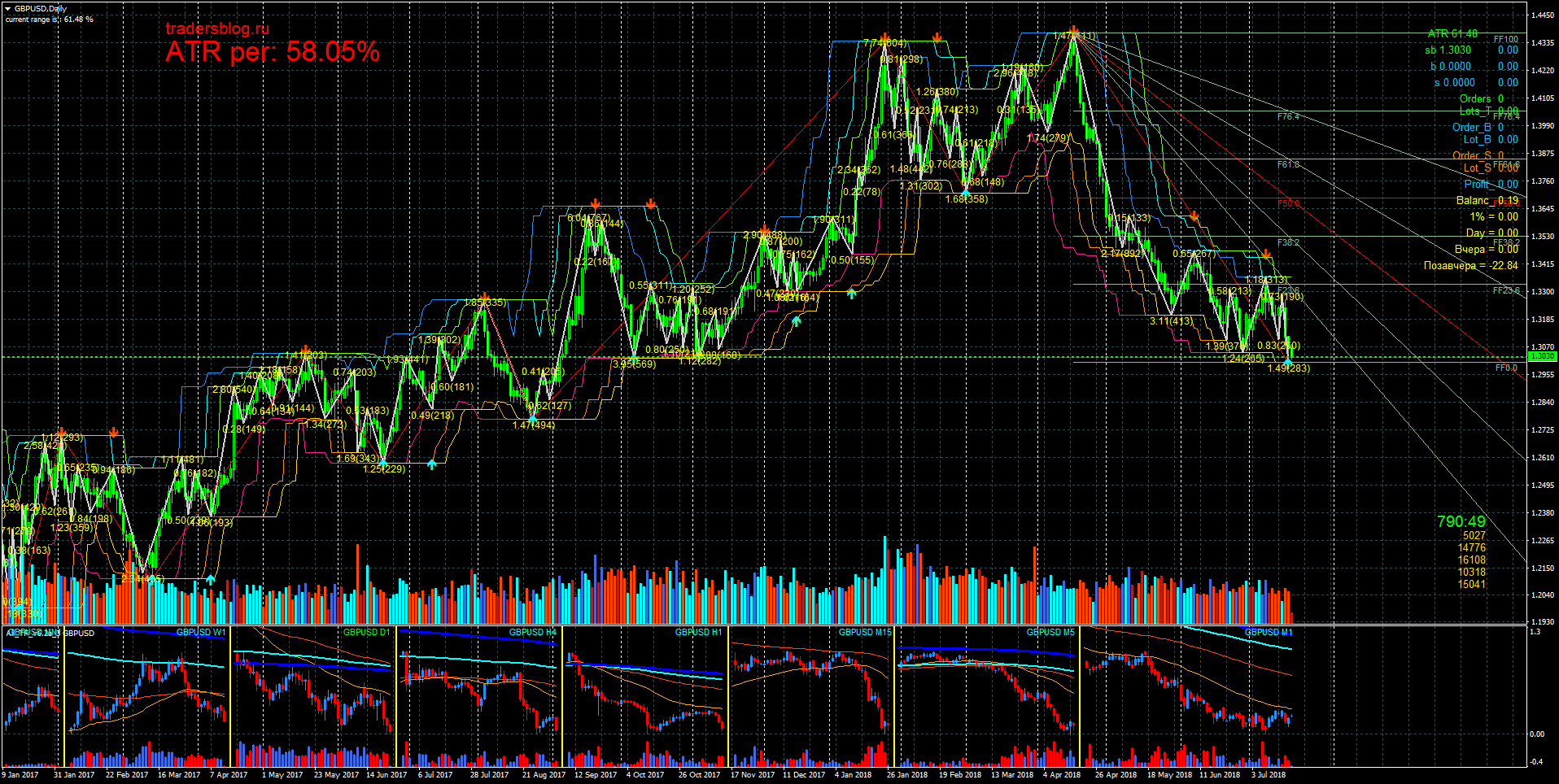Select the zigzag label 3.11(413)
1559x784 pixels.
pyautogui.click(x=1172, y=321)
